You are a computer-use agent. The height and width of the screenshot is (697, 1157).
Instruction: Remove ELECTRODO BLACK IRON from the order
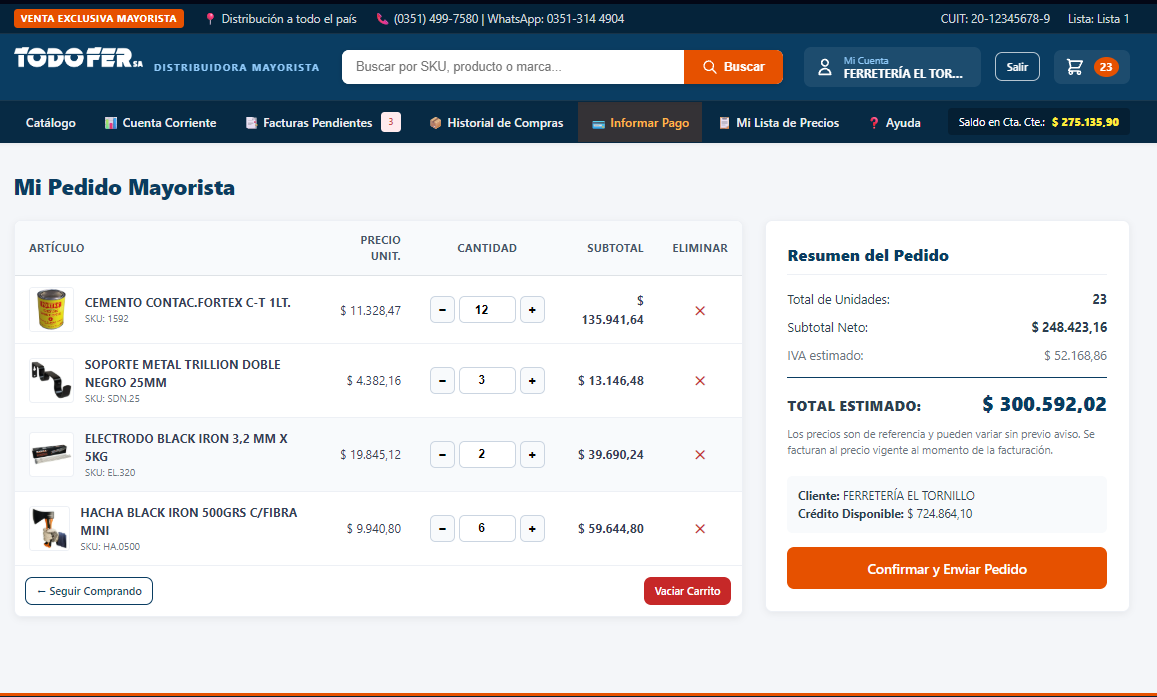pyautogui.click(x=700, y=455)
